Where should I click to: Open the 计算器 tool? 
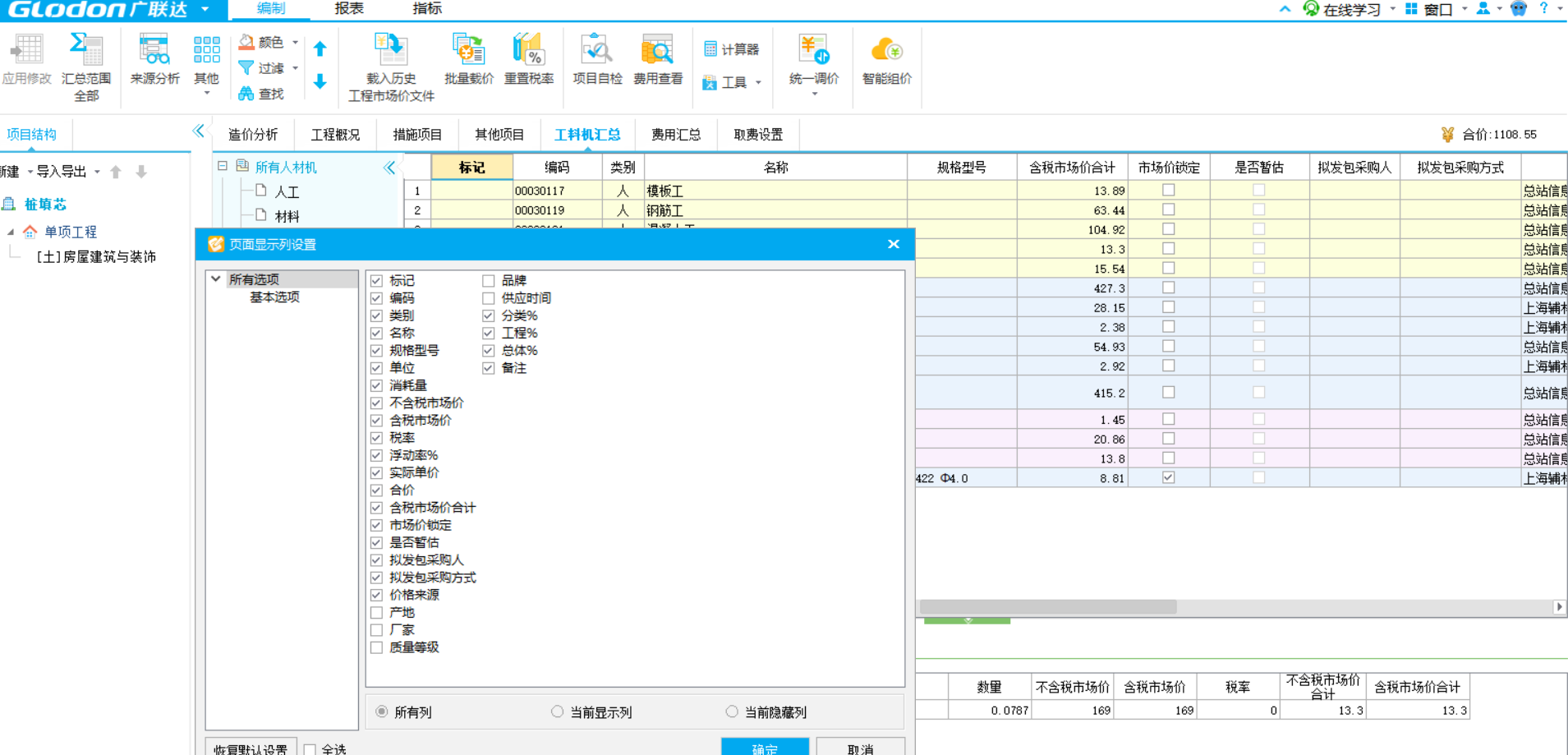pos(731,49)
